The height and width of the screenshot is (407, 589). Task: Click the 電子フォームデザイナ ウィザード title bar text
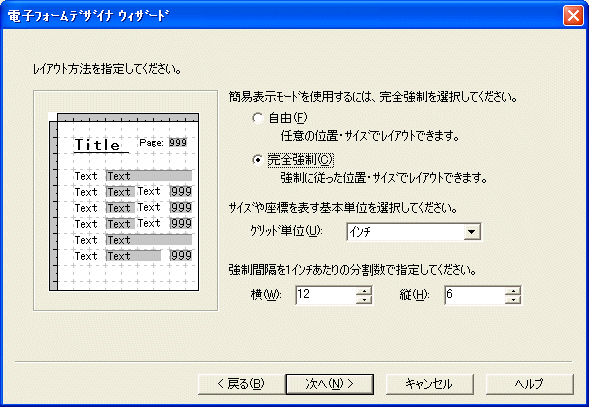88,16
